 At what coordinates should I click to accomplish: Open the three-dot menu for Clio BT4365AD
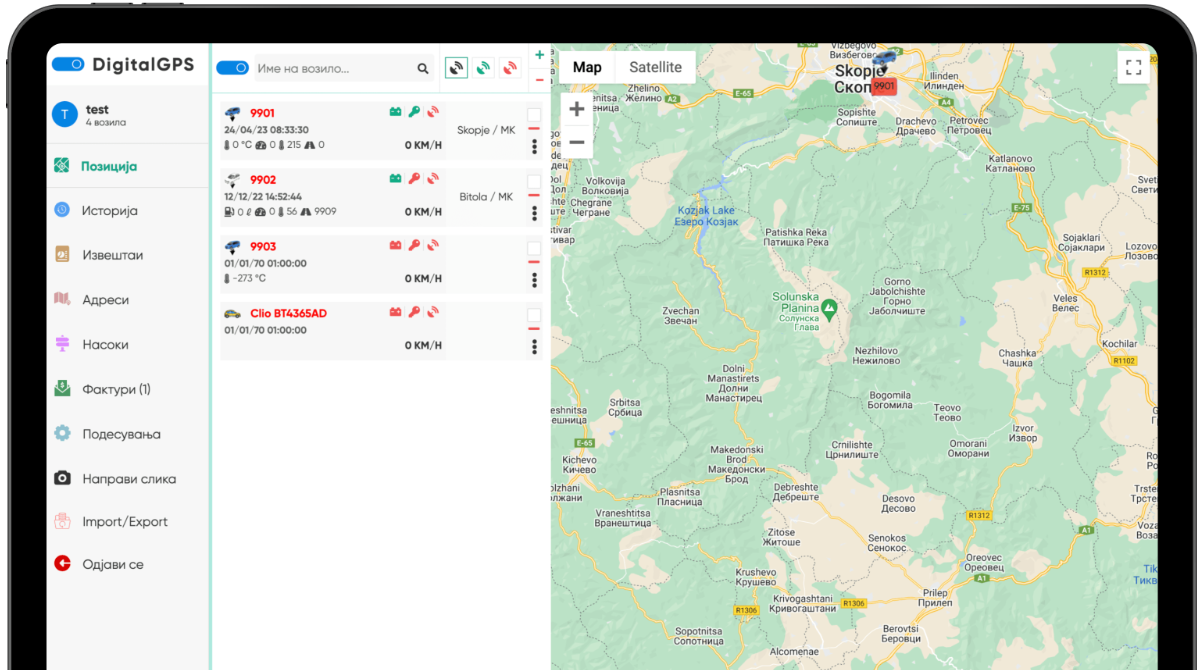click(535, 347)
